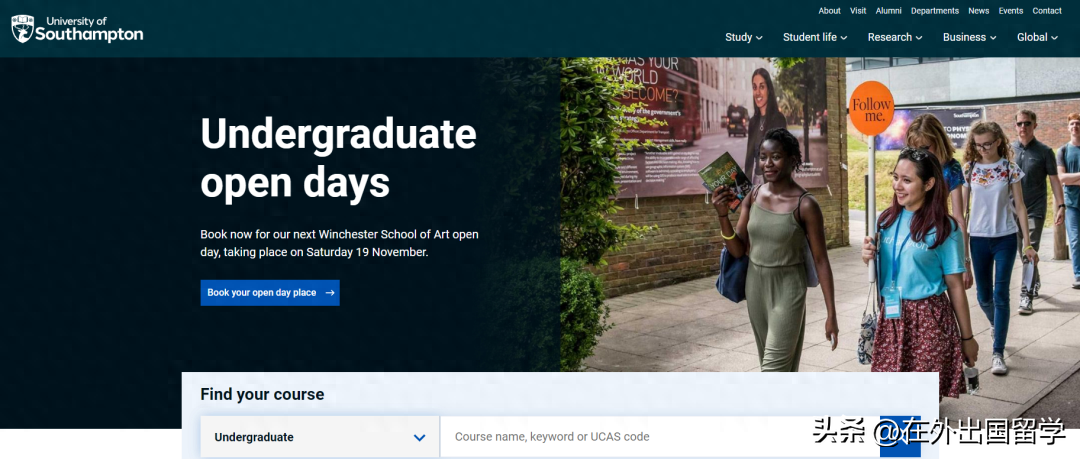Click the Find your course heading
The height and width of the screenshot is (459, 1080).
coord(262,394)
